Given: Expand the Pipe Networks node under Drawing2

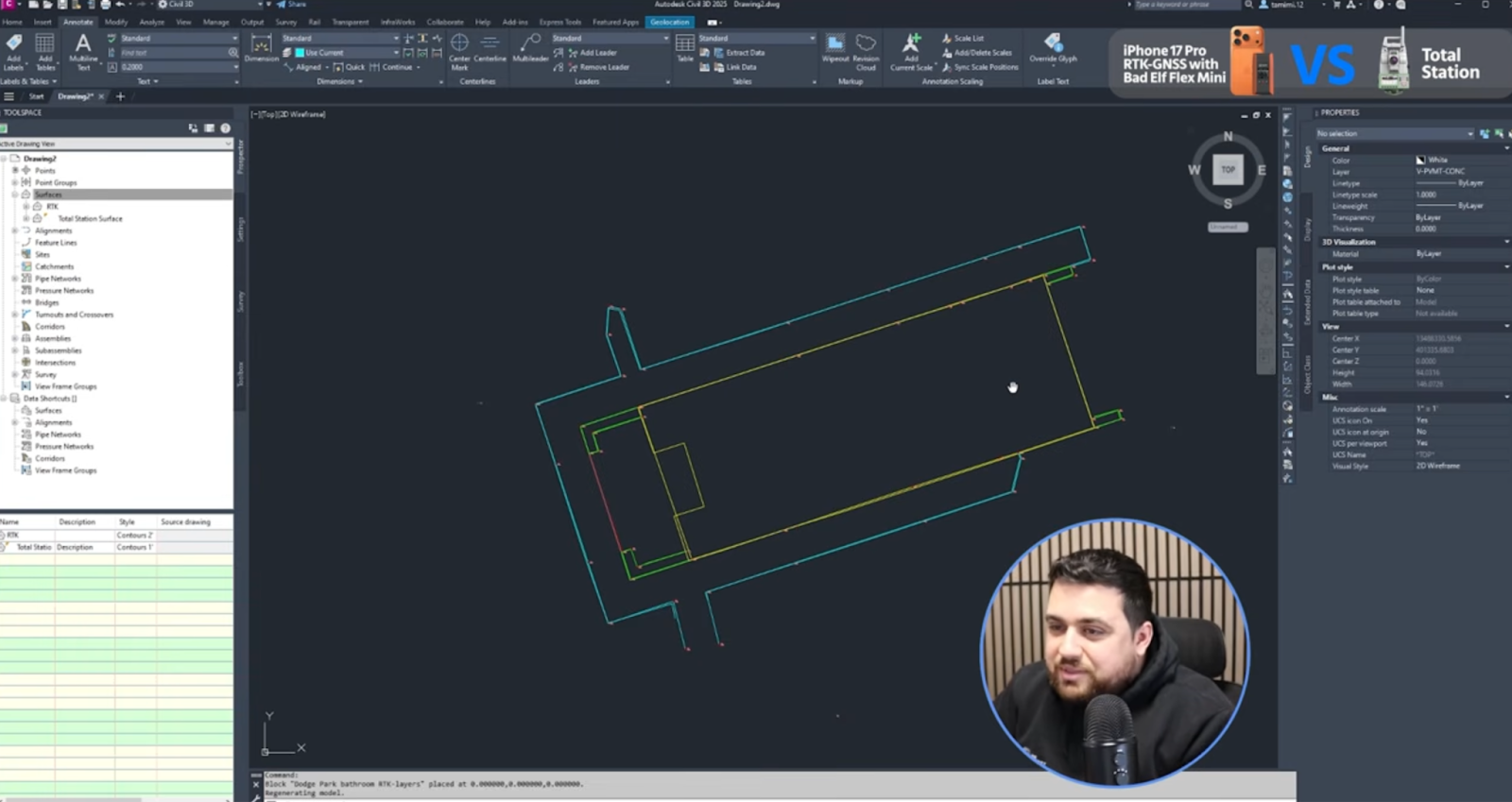Looking at the screenshot, I should pyautogui.click(x=14, y=279).
